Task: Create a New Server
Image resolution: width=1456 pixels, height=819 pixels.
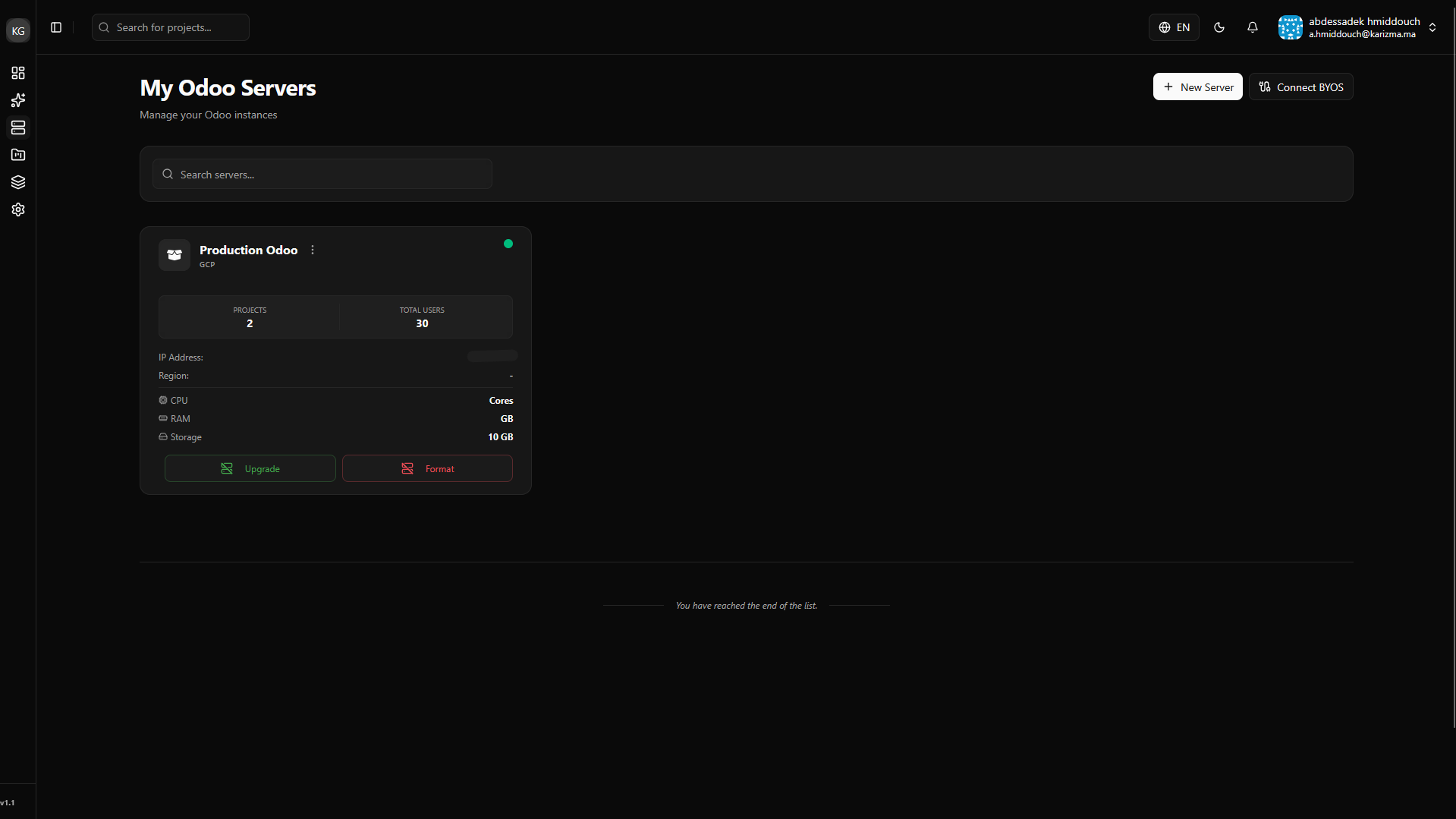Action: click(x=1198, y=87)
